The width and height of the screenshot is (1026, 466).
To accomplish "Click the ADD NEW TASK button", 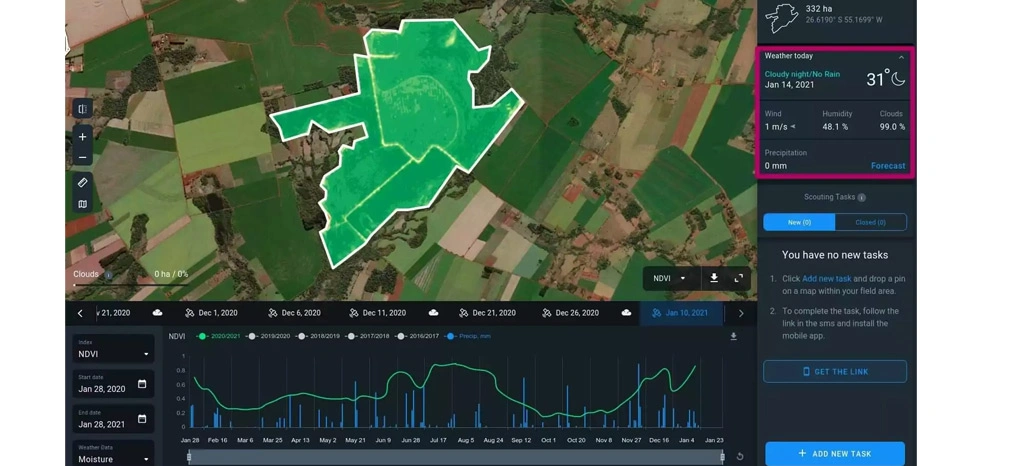I will pyautogui.click(x=835, y=454).
